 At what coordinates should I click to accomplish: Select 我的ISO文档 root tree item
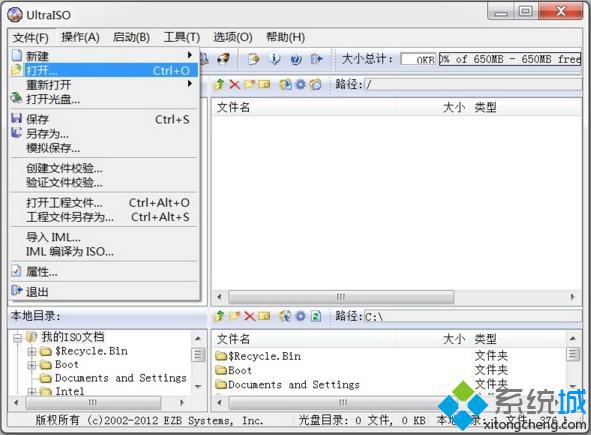point(73,337)
